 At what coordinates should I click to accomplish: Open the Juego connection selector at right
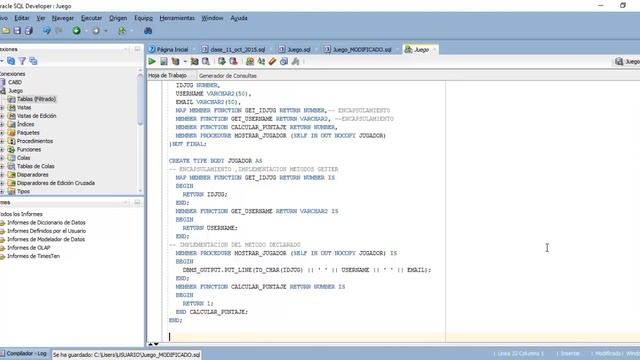pos(627,62)
